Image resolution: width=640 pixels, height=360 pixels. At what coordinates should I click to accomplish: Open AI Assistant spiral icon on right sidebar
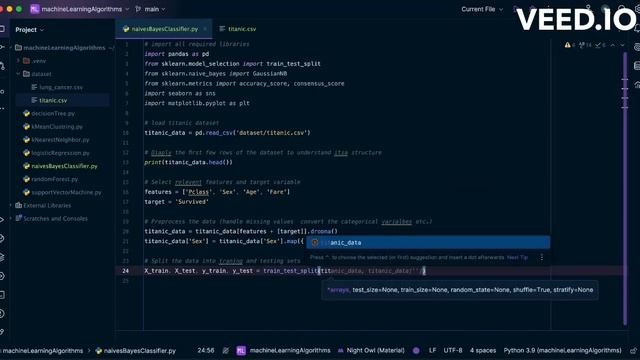637,47
